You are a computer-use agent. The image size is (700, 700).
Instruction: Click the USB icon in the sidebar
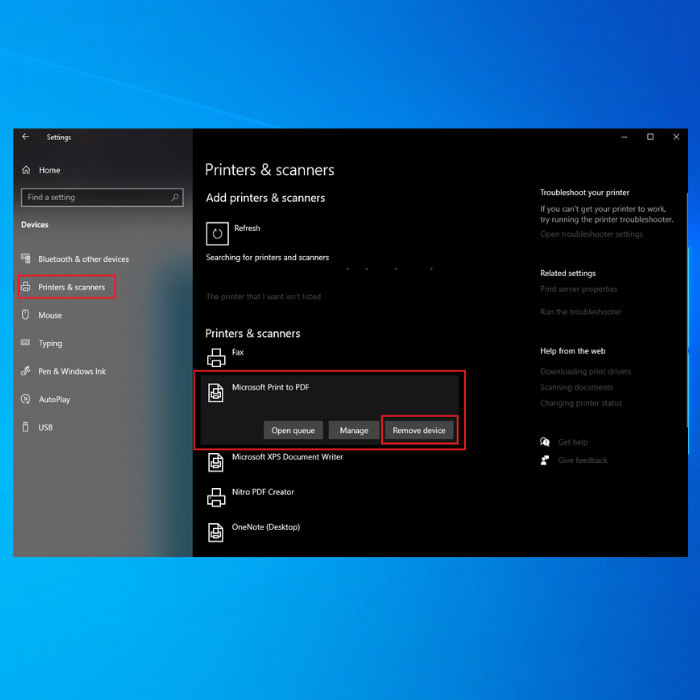[x=25, y=427]
